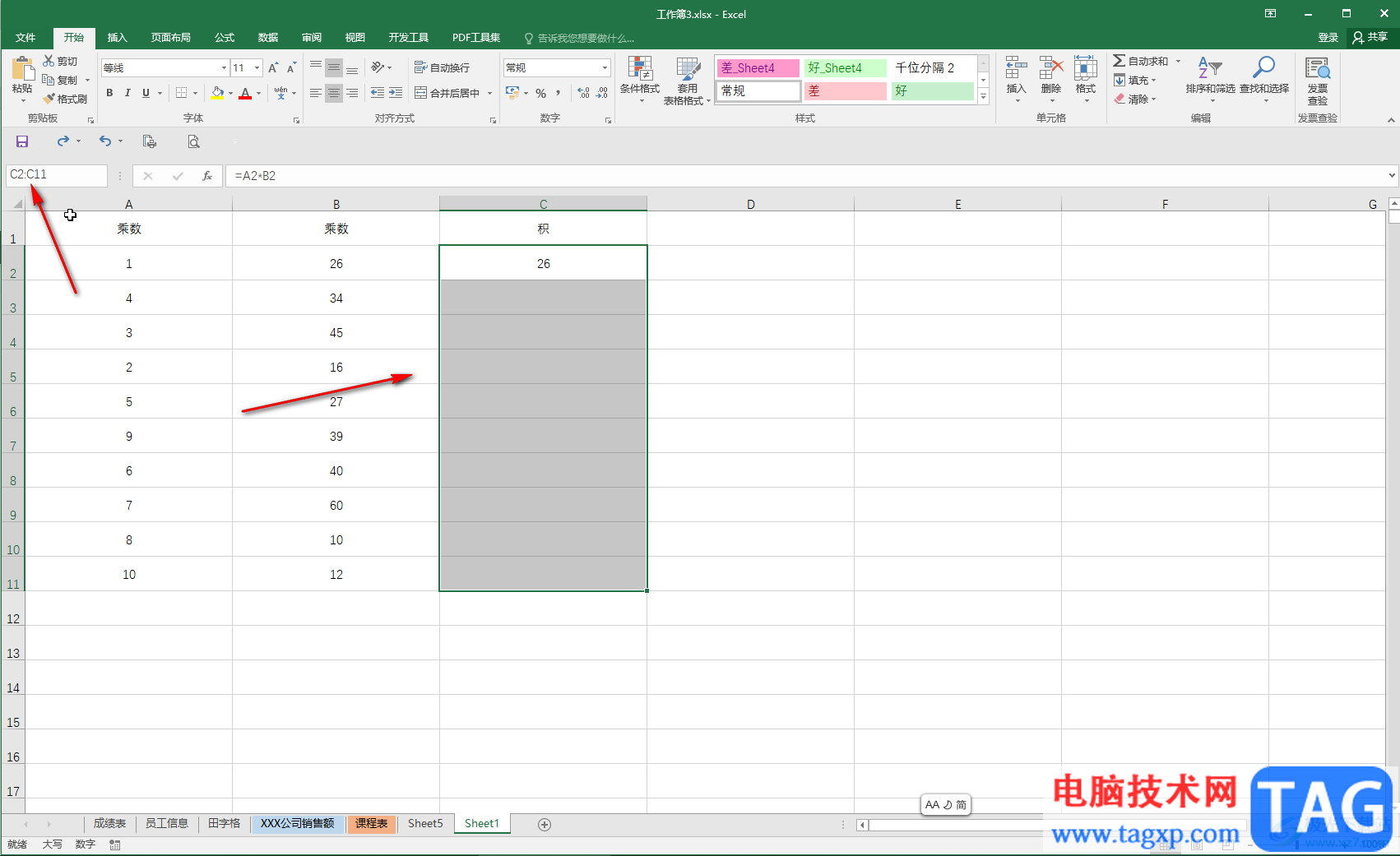
Task: Expand Merge and Center dropdown arrow
Action: coord(489,93)
